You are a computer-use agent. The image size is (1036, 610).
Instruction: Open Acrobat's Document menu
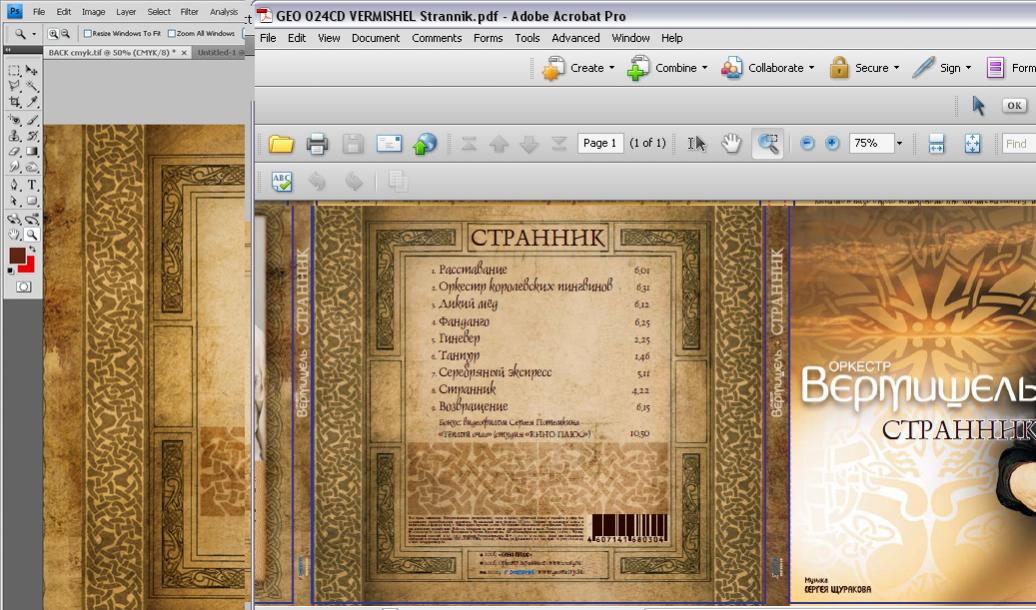[375, 38]
